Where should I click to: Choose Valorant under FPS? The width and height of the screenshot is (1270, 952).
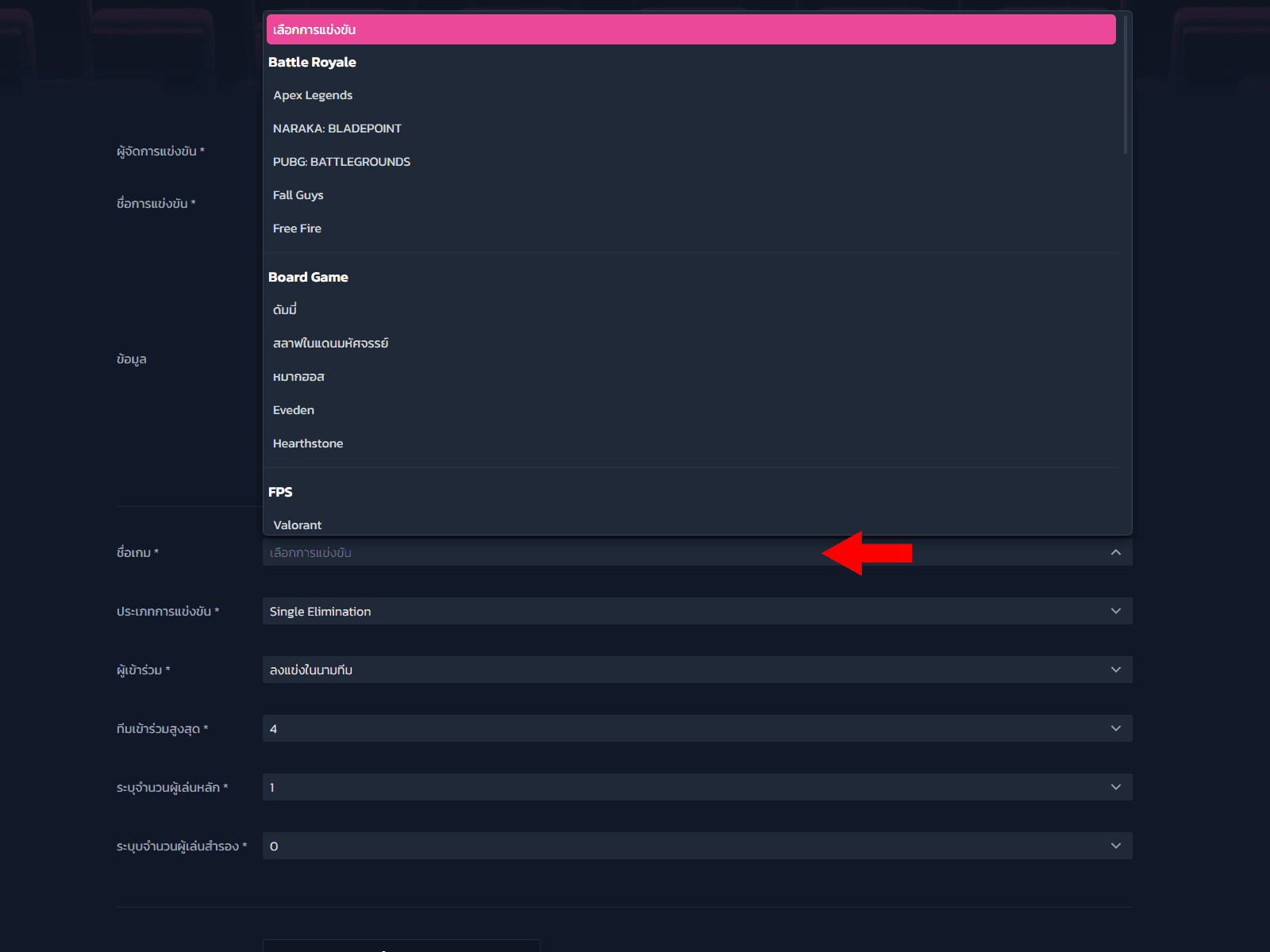(x=691, y=525)
